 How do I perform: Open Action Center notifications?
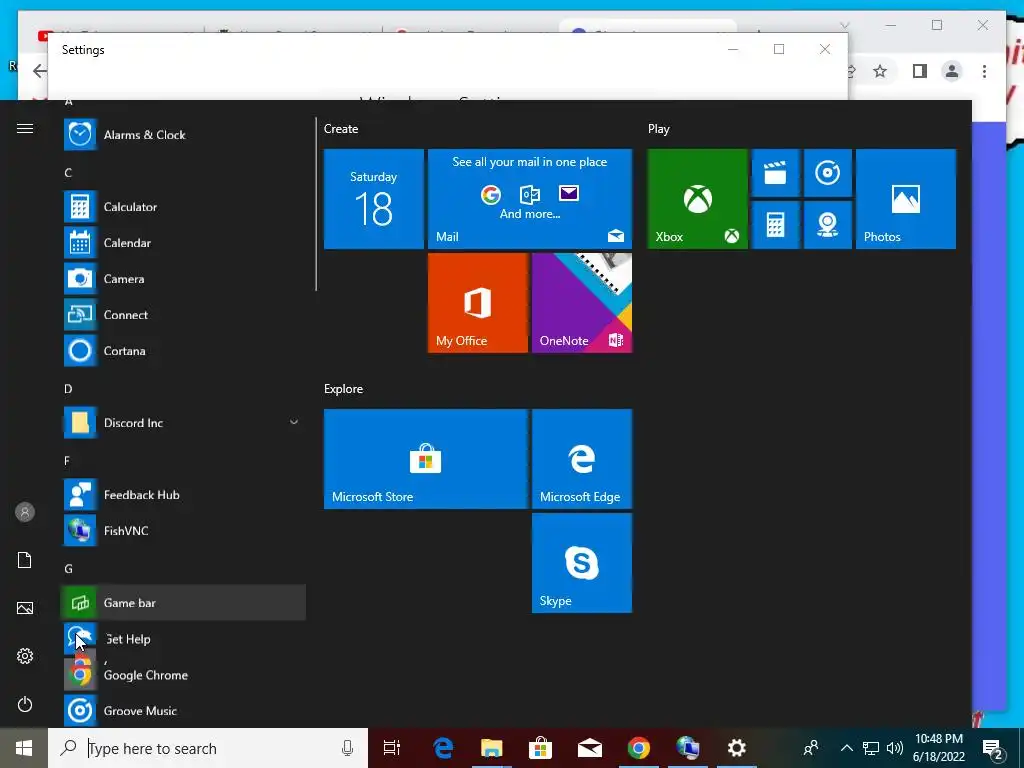coord(993,748)
